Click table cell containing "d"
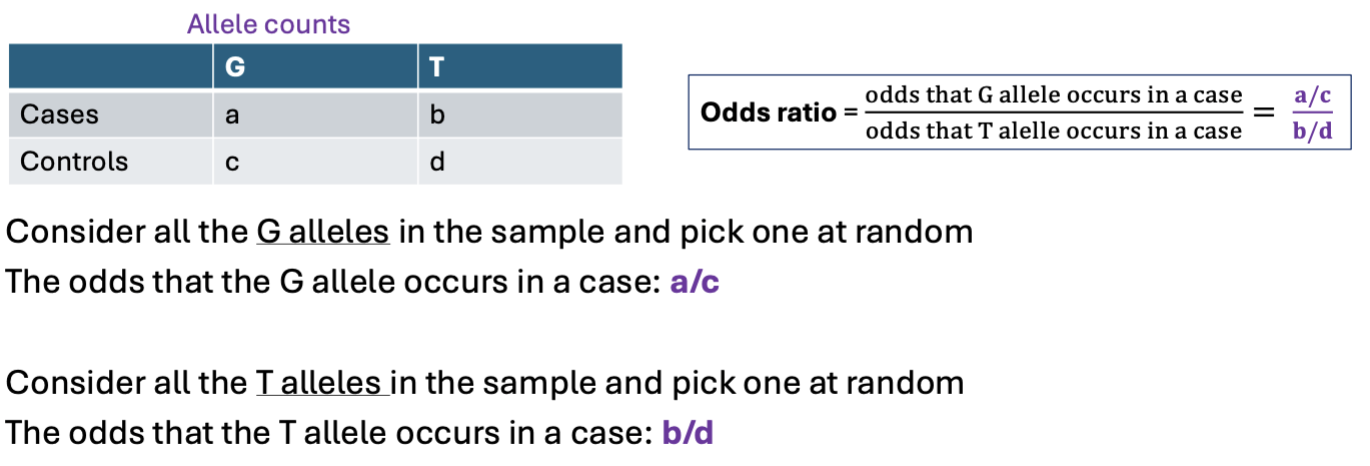This screenshot has height=466, width=1370. 519,161
